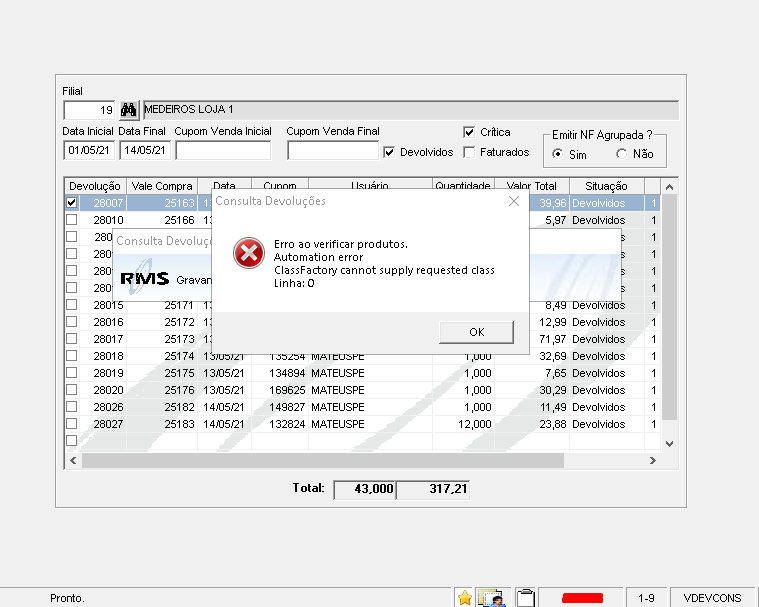Check the row 28017 checkbox

[x=72, y=339]
